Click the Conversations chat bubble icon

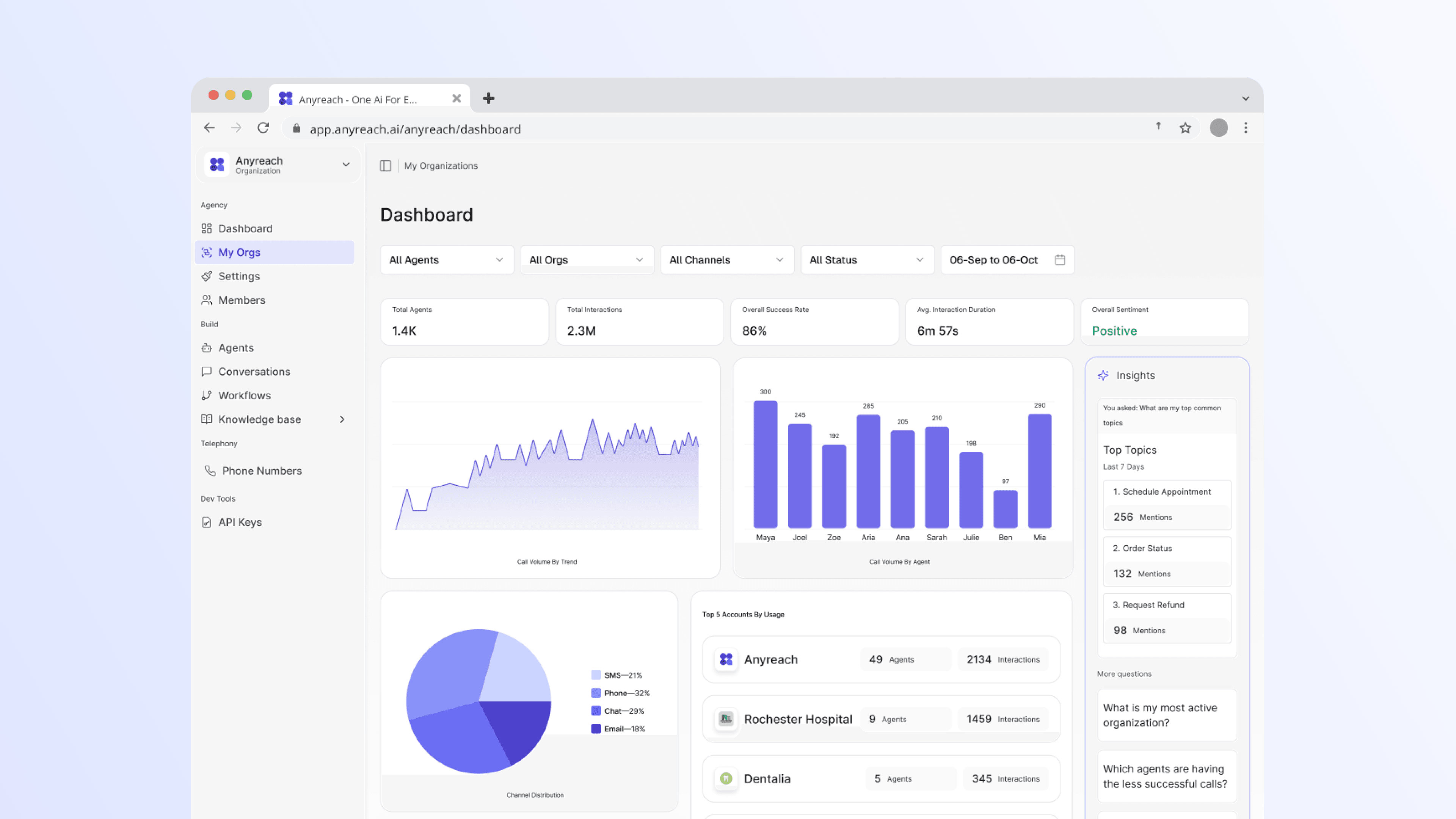[x=207, y=371]
